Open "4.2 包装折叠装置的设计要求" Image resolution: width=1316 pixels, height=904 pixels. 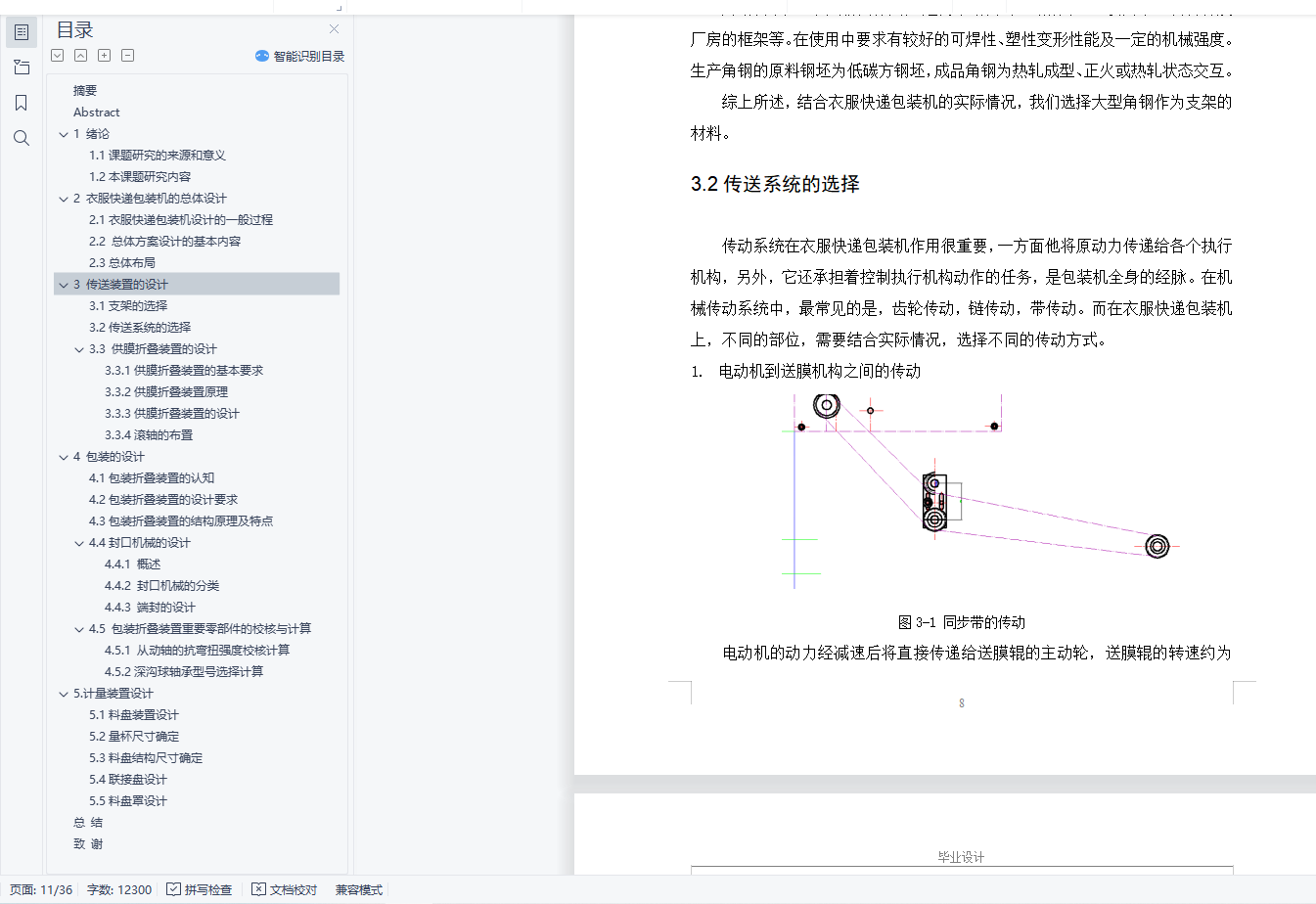pyautogui.click(x=163, y=500)
